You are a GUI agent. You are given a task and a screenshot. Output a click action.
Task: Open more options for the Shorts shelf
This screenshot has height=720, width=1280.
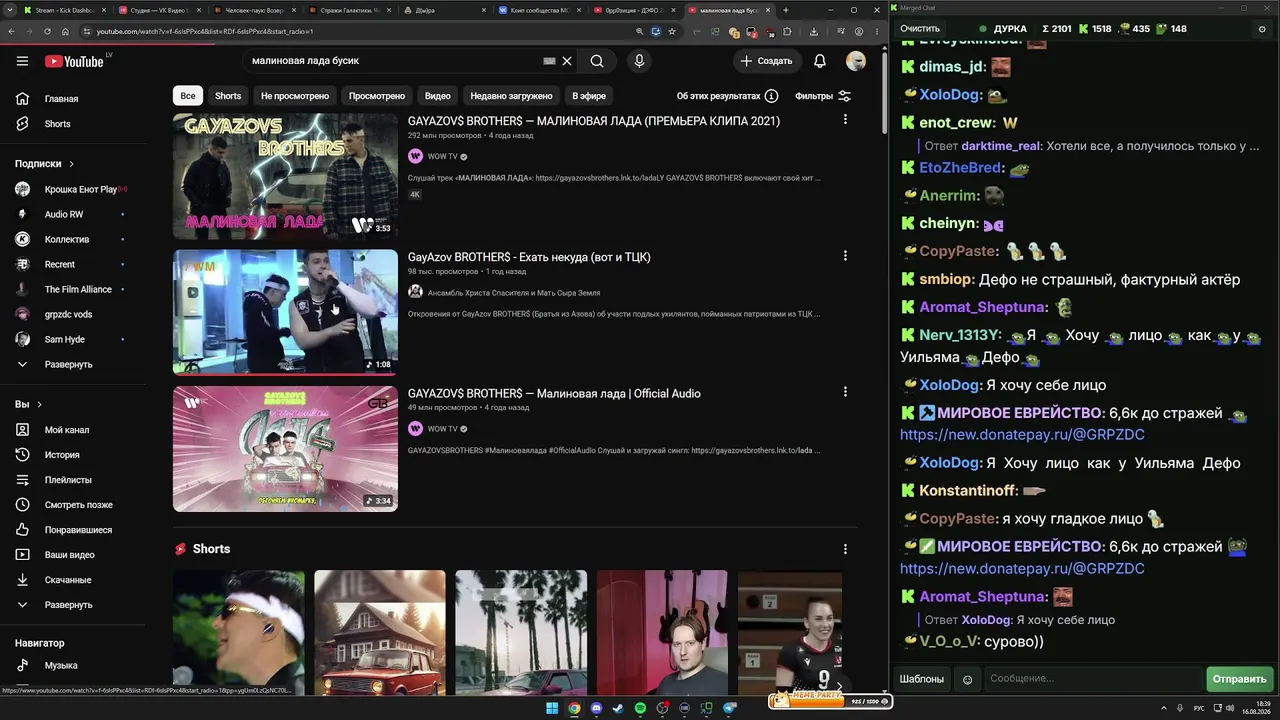pos(845,549)
